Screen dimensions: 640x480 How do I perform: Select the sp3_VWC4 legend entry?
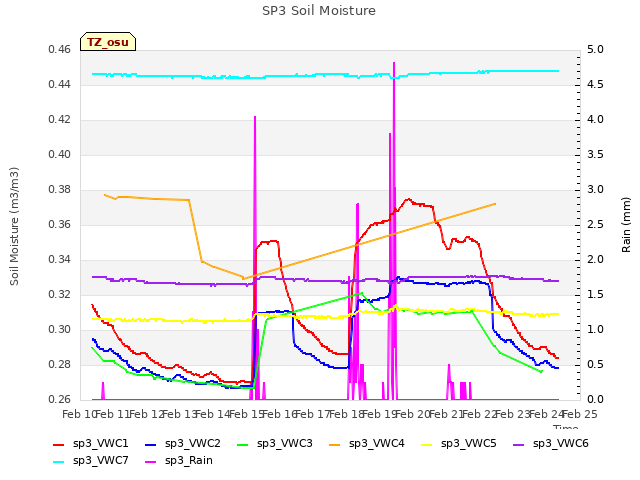click(367, 444)
